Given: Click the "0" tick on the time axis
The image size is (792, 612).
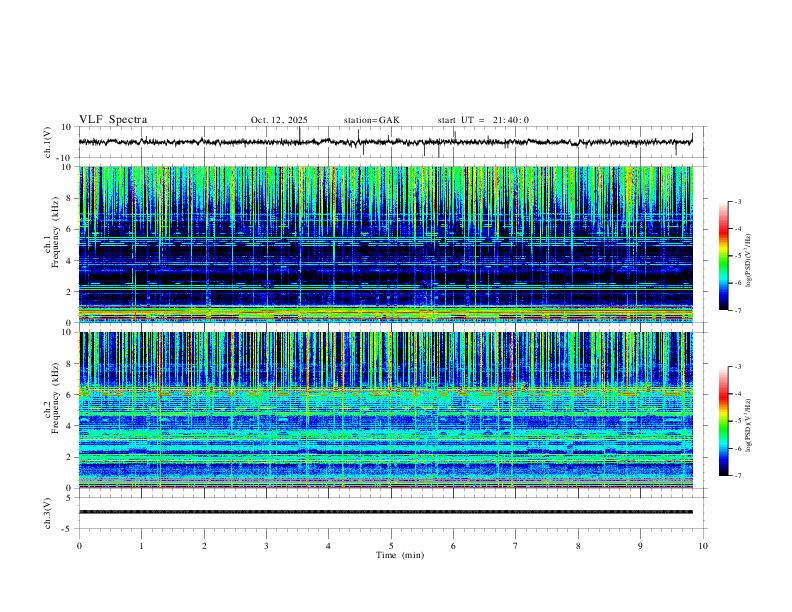Looking at the screenshot, I should (x=79, y=546).
